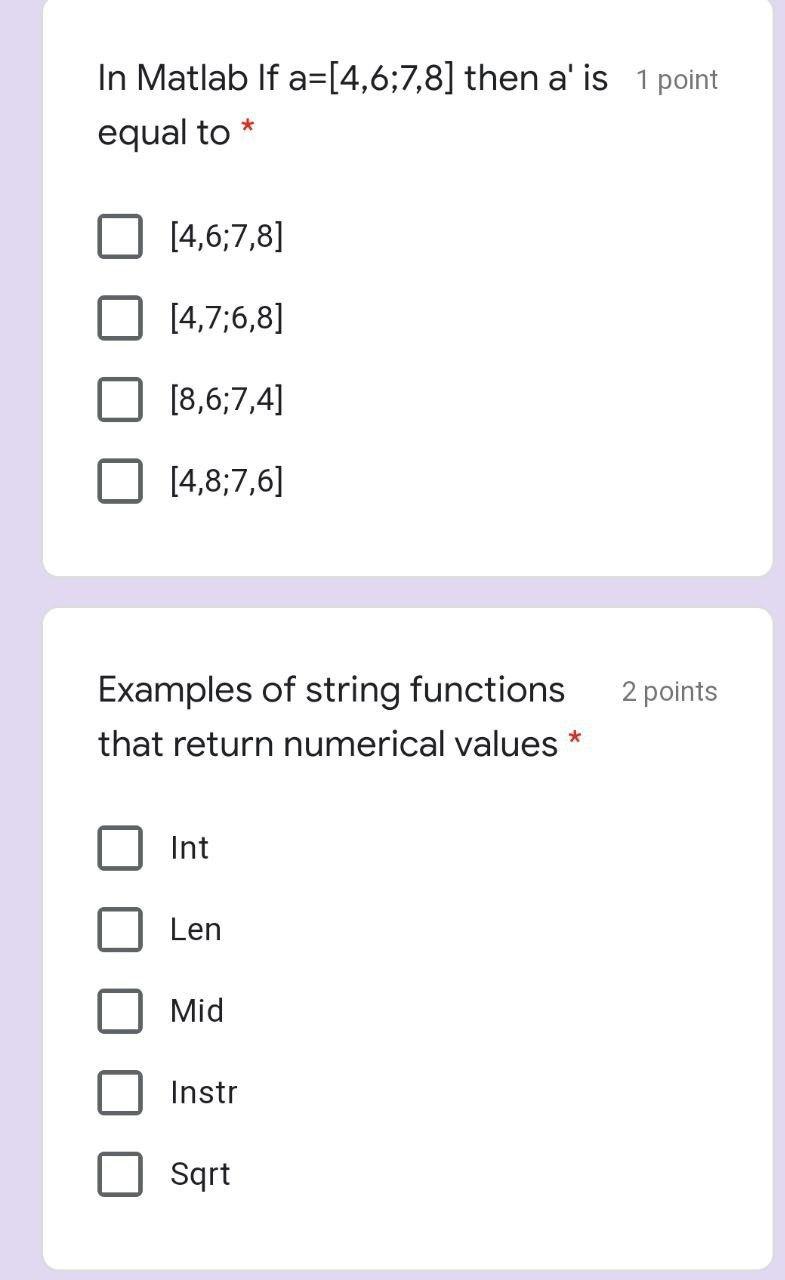The width and height of the screenshot is (785, 1280).
Task: Check the Sqrt option box
Action: [x=120, y=1175]
